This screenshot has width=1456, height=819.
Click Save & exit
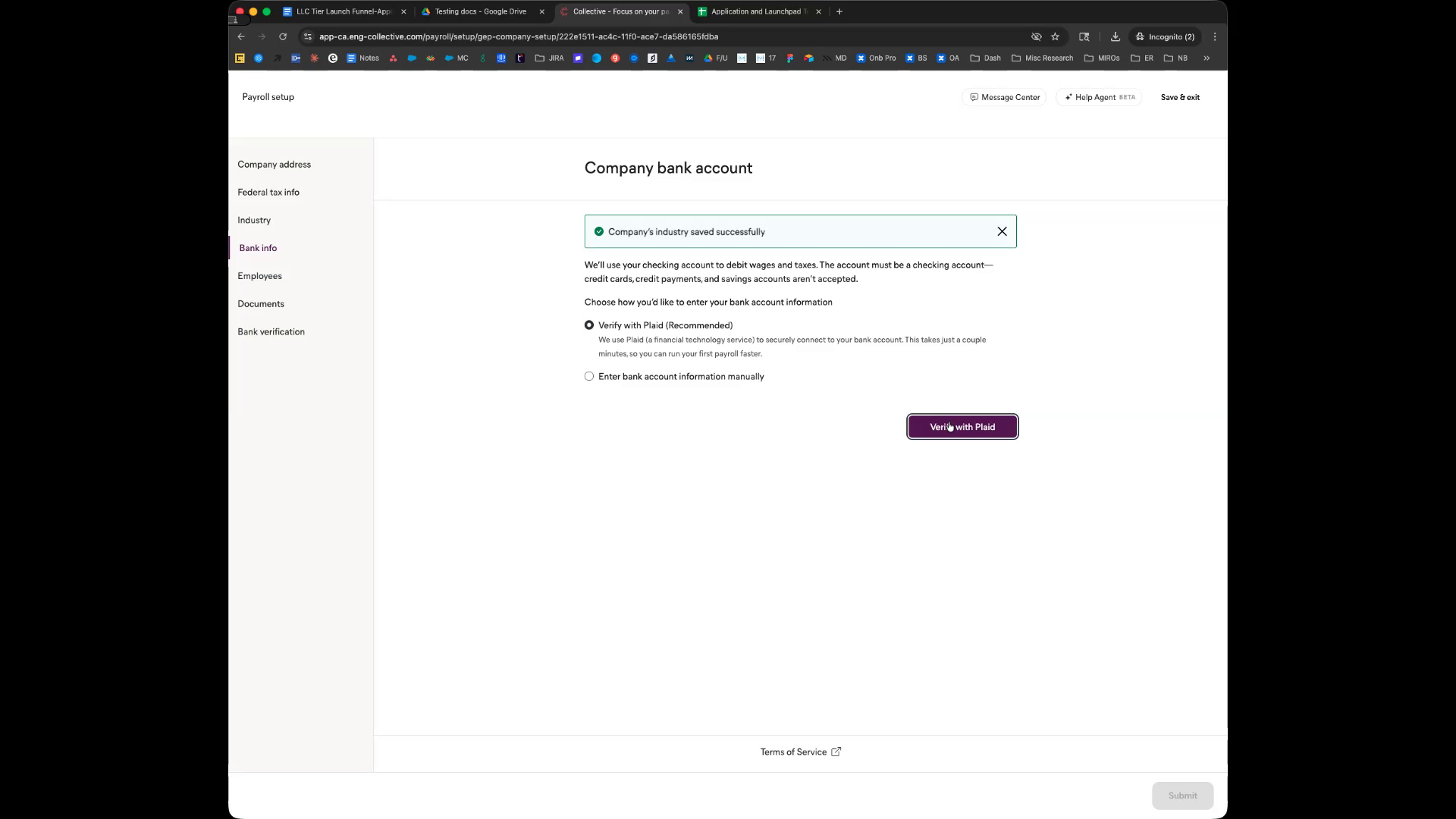[1180, 97]
